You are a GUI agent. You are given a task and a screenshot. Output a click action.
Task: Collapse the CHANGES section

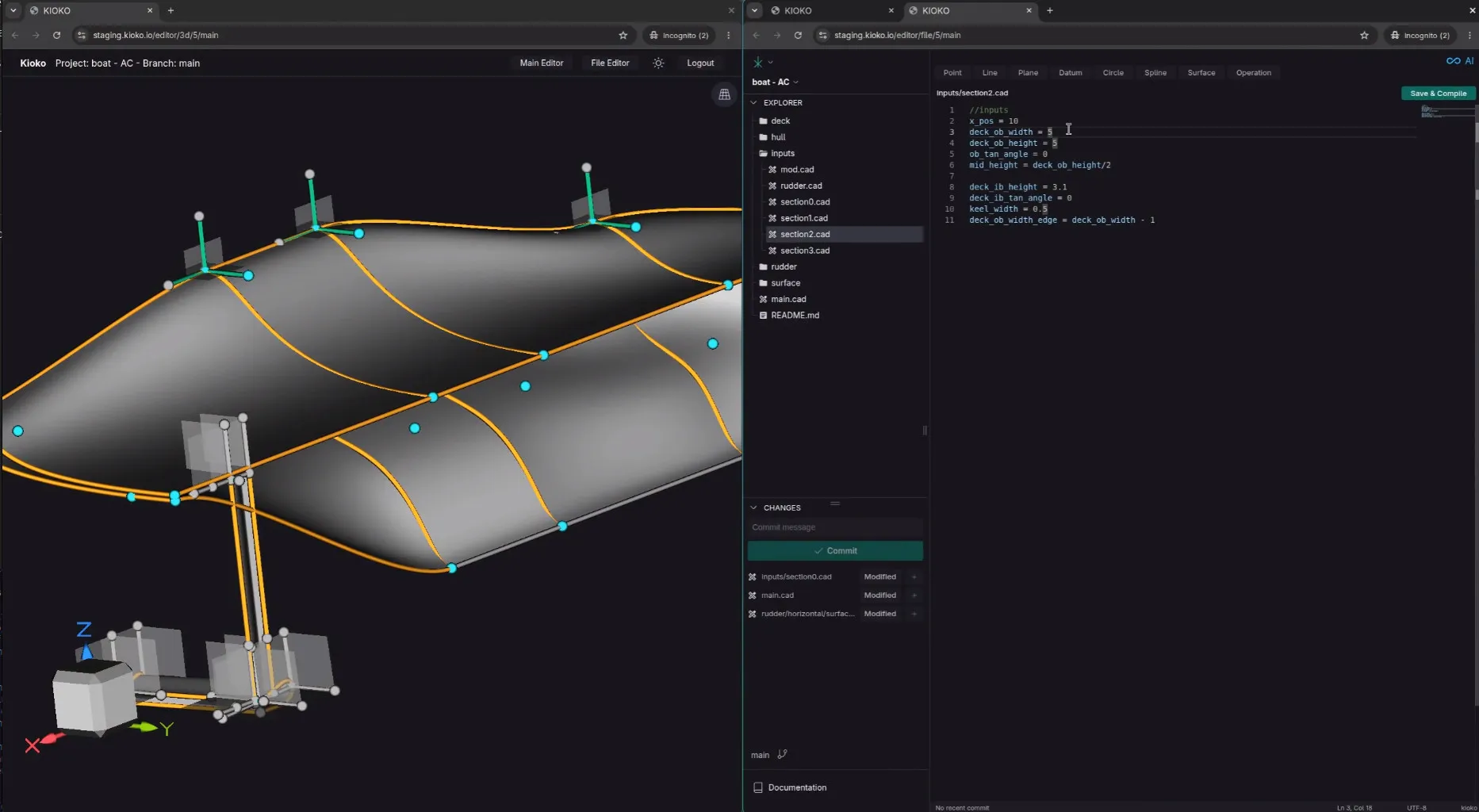click(754, 507)
